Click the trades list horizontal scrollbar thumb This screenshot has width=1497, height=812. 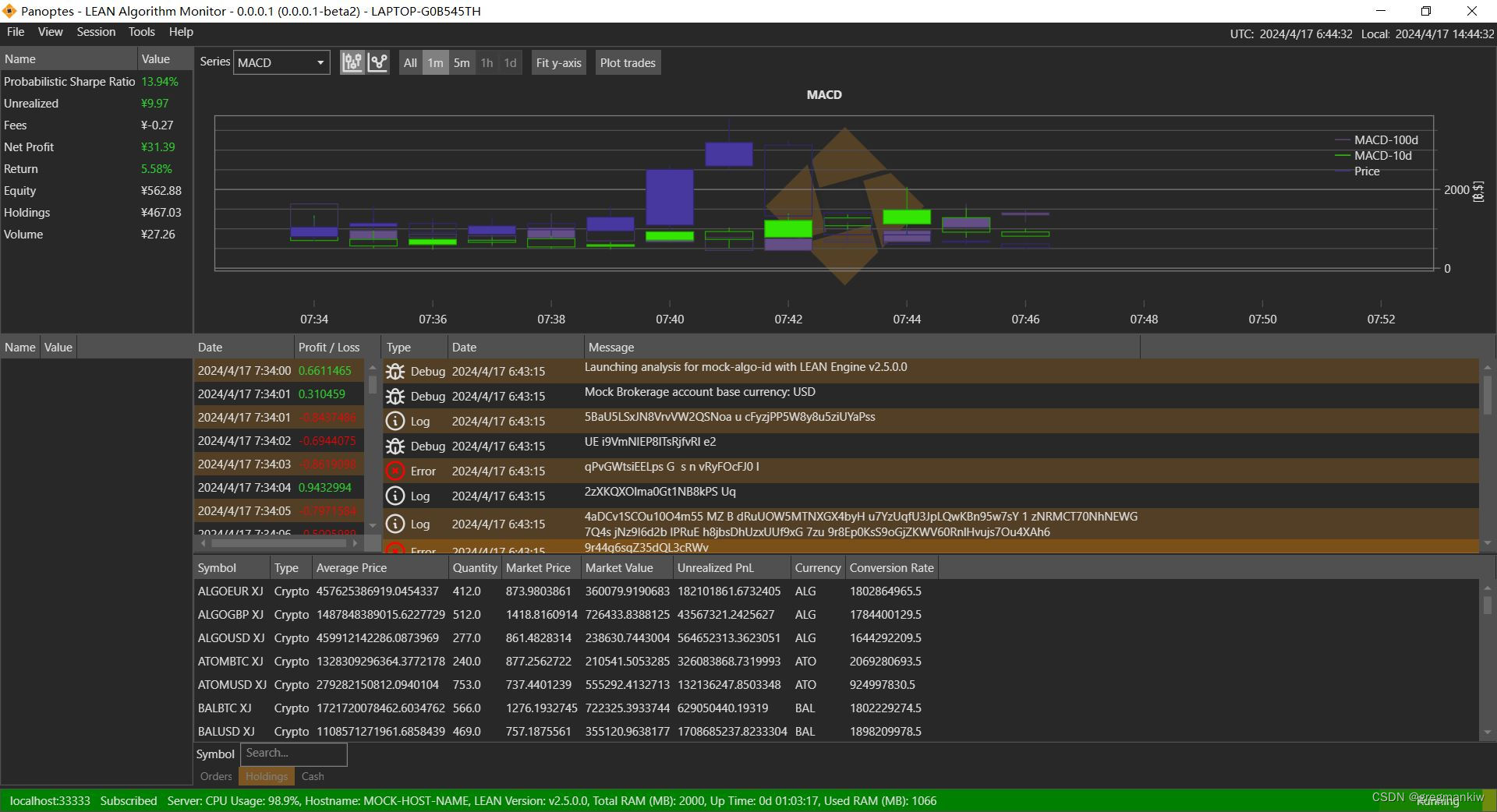(277, 542)
